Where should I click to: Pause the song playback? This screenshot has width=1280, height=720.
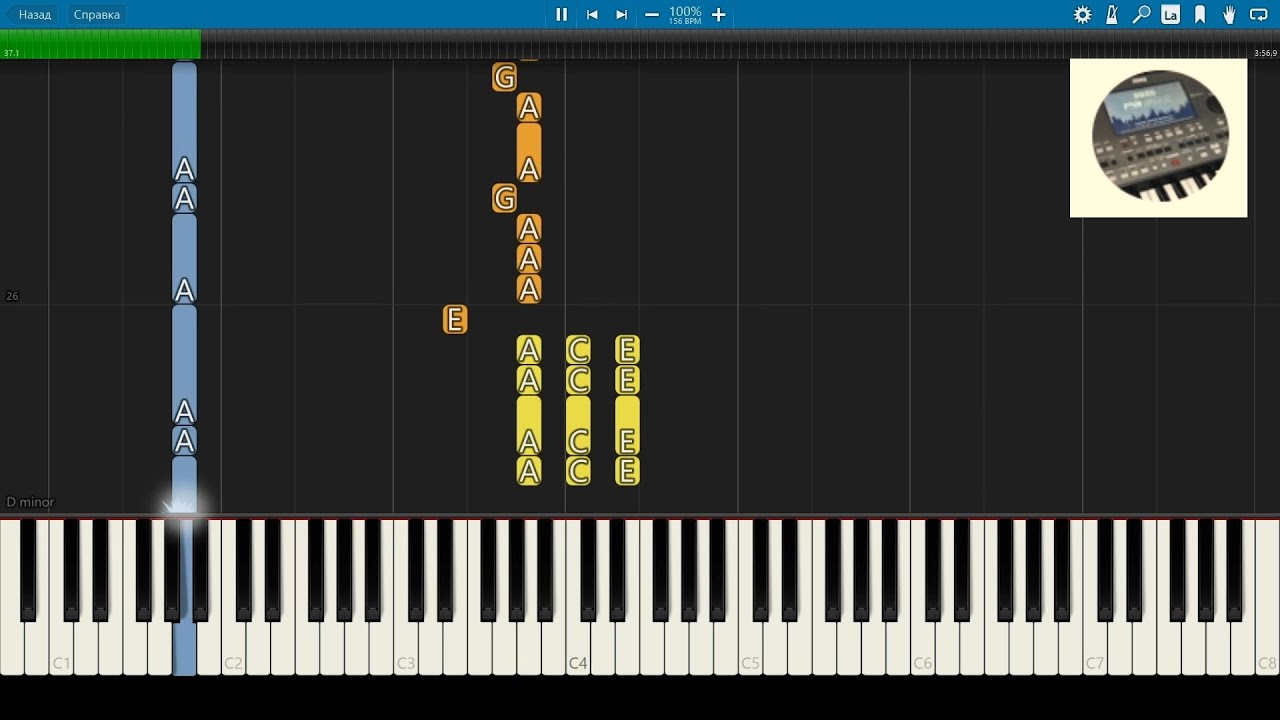[561, 15]
